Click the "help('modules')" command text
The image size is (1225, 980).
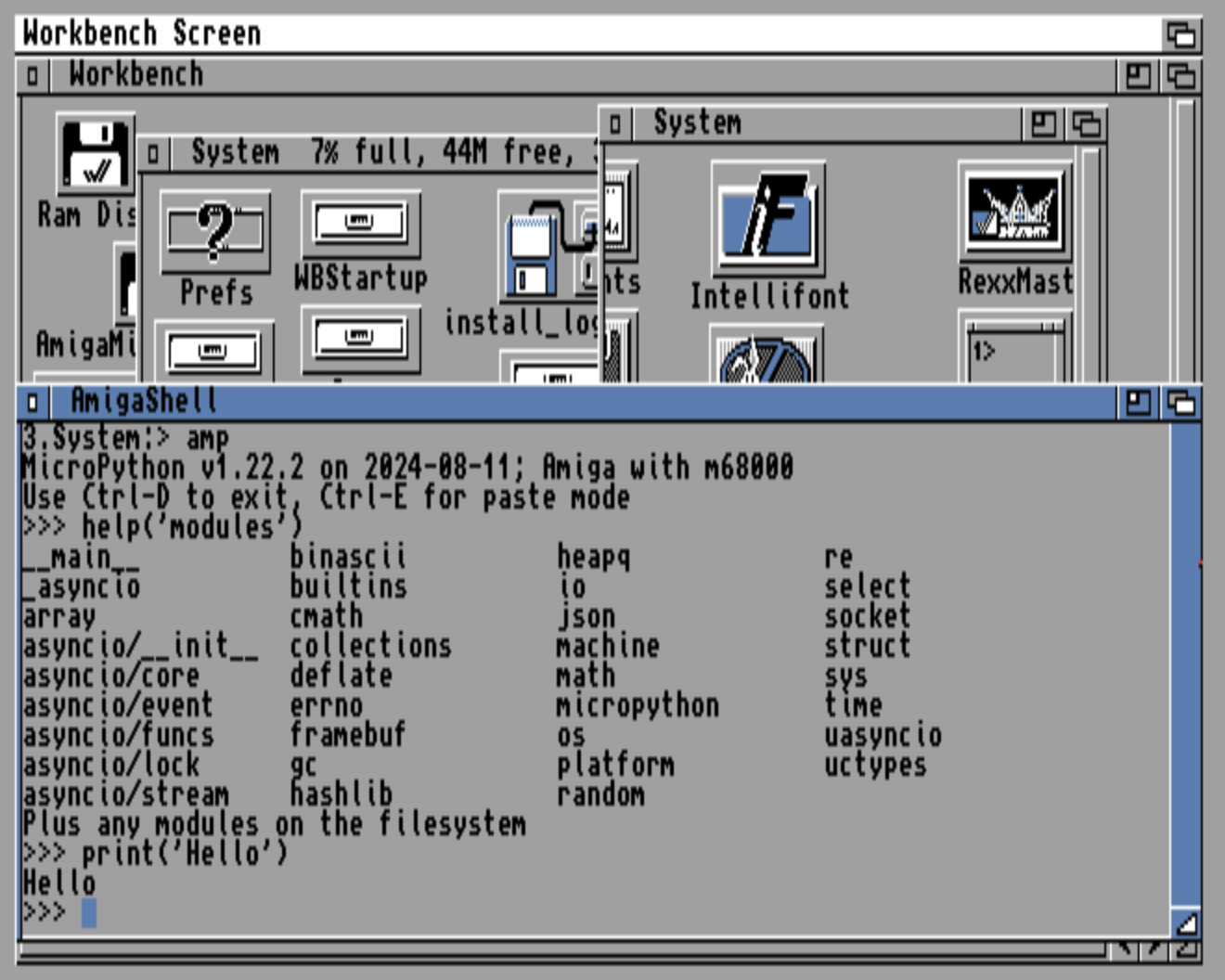click(x=191, y=527)
